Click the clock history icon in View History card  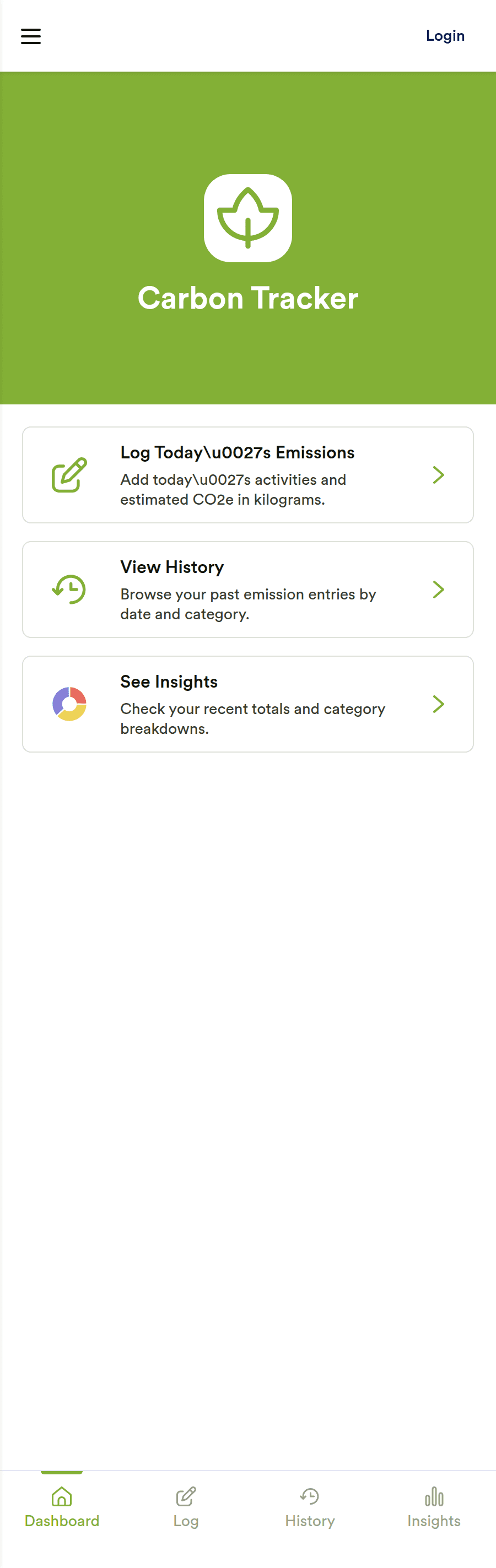point(69,589)
